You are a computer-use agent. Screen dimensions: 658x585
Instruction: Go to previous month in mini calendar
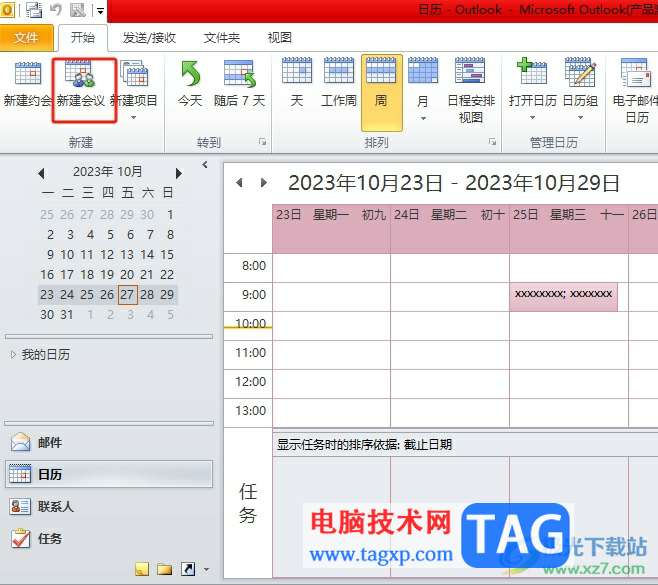coord(41,173)
